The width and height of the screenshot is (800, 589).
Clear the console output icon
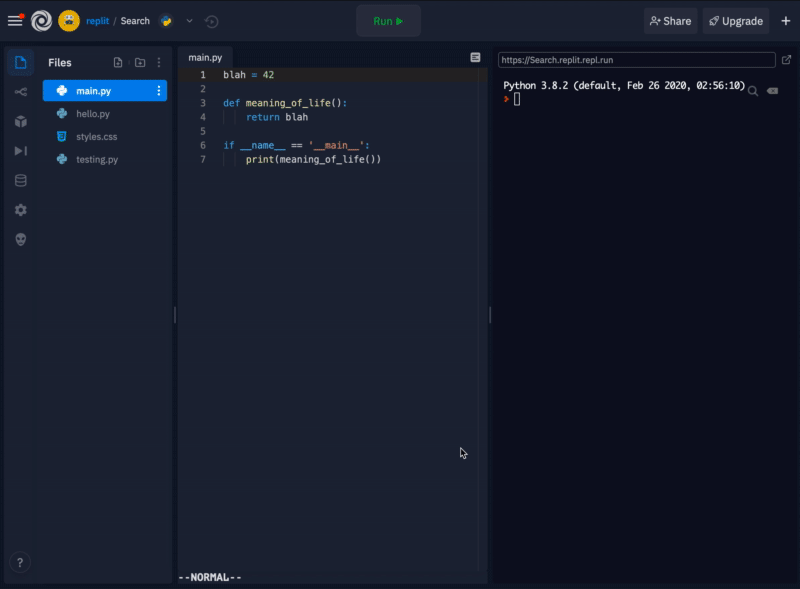tap(772, 91)
